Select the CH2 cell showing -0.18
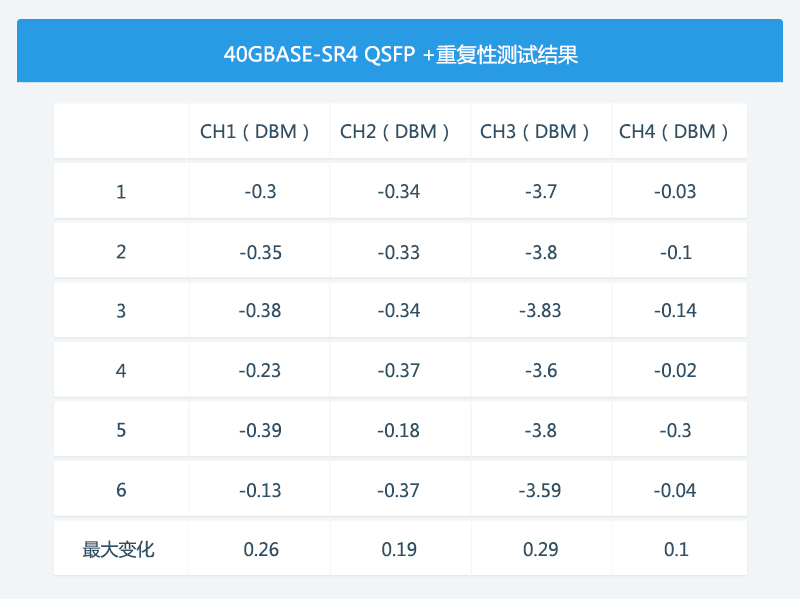The image size is (800, 599). 400,430
